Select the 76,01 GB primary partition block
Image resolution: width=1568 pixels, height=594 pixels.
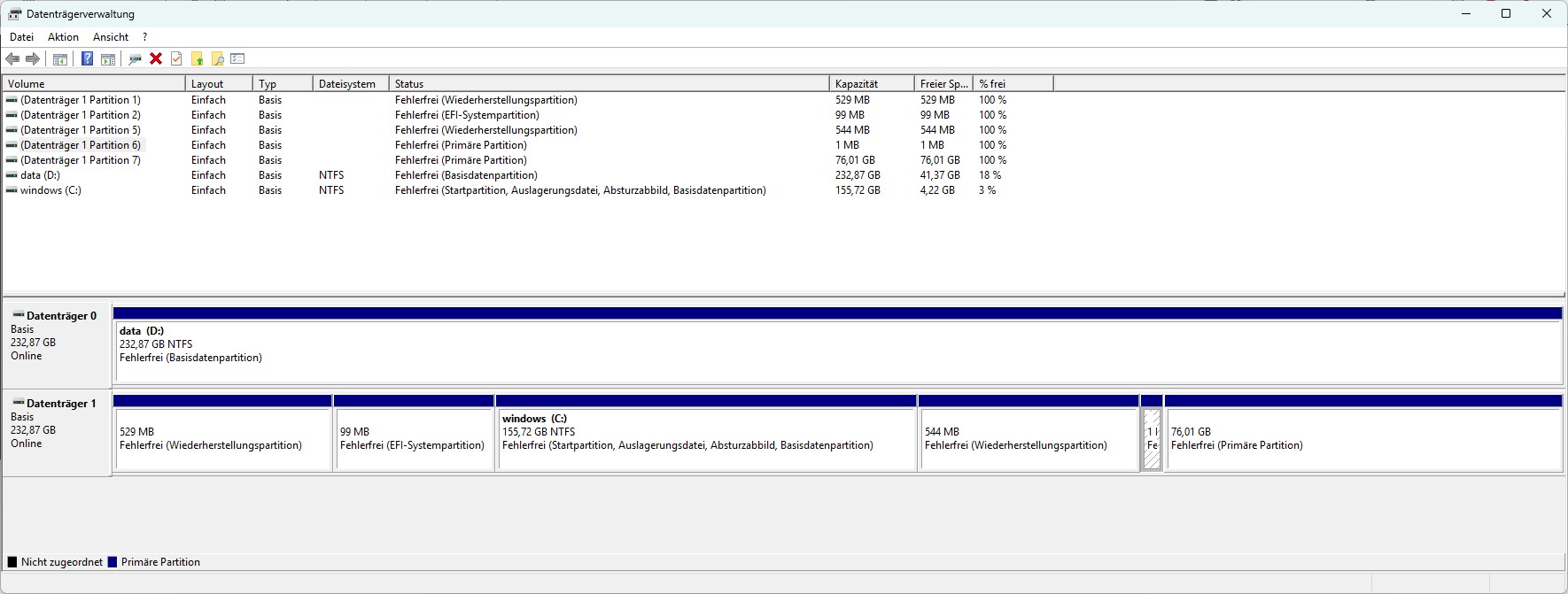pos(1362,439)
